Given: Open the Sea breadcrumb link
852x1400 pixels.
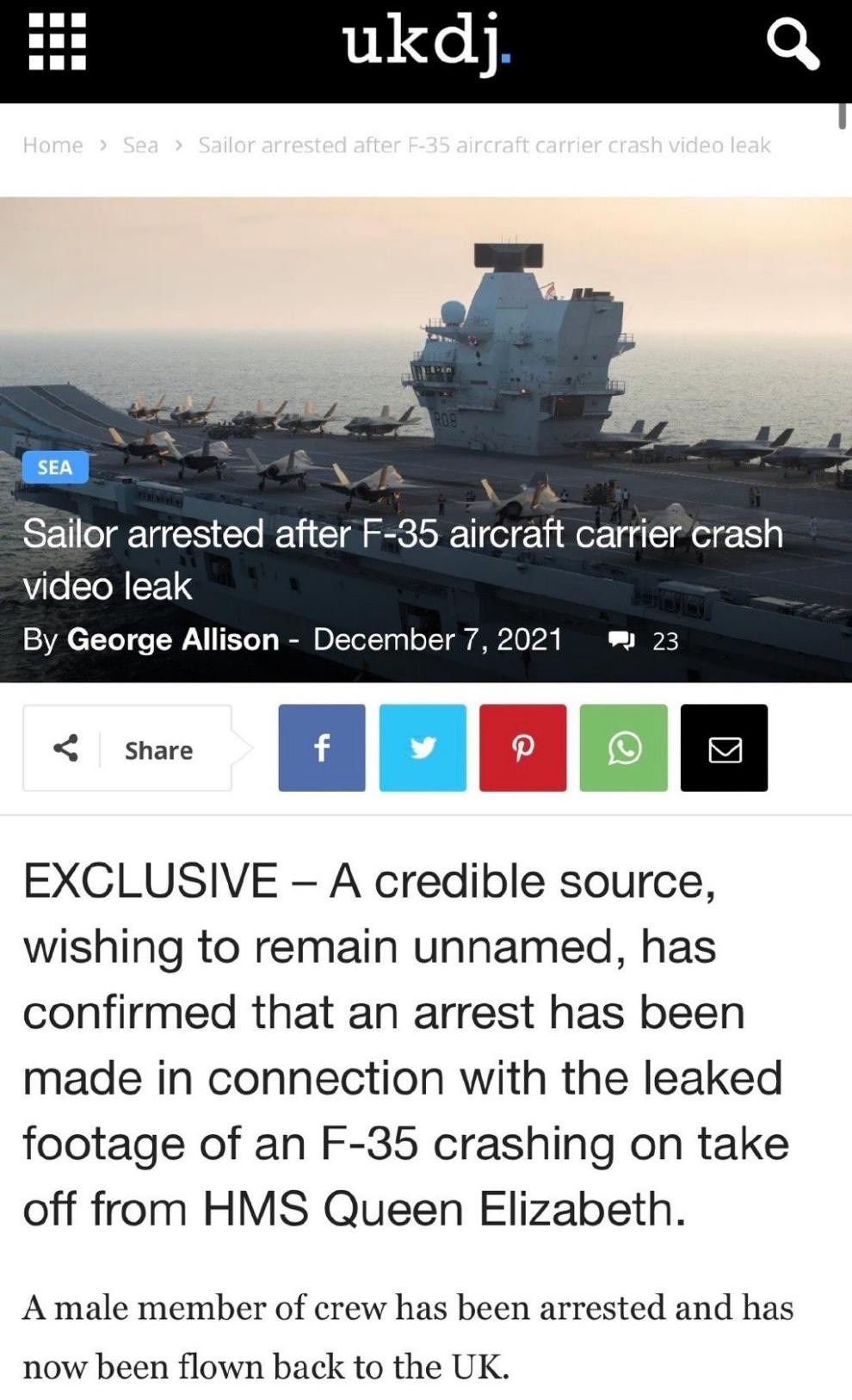Looking at the screenshot, I should pos(140,145).
